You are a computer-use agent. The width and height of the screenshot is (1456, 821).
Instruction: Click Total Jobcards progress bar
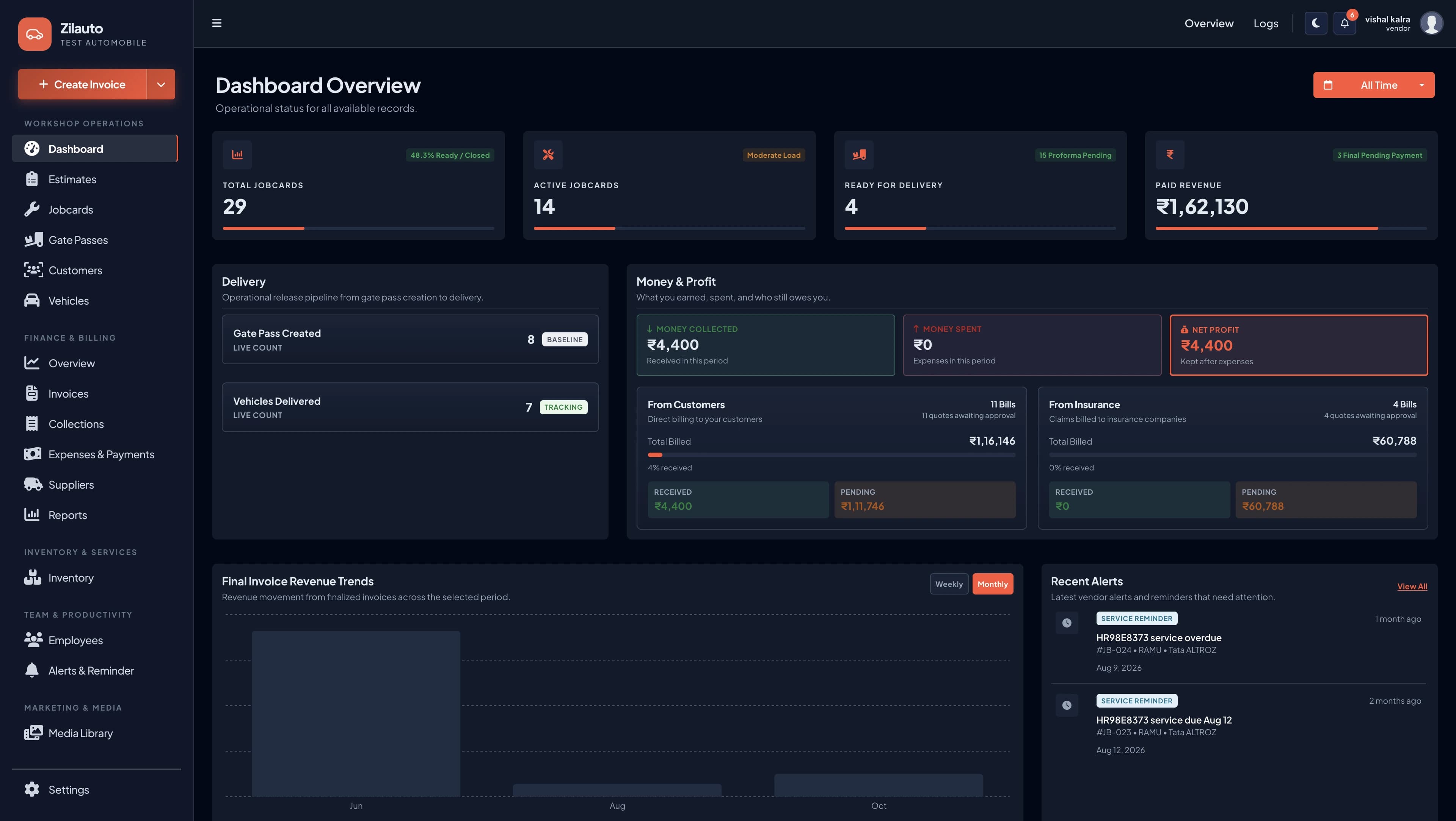tap(358, 228)
